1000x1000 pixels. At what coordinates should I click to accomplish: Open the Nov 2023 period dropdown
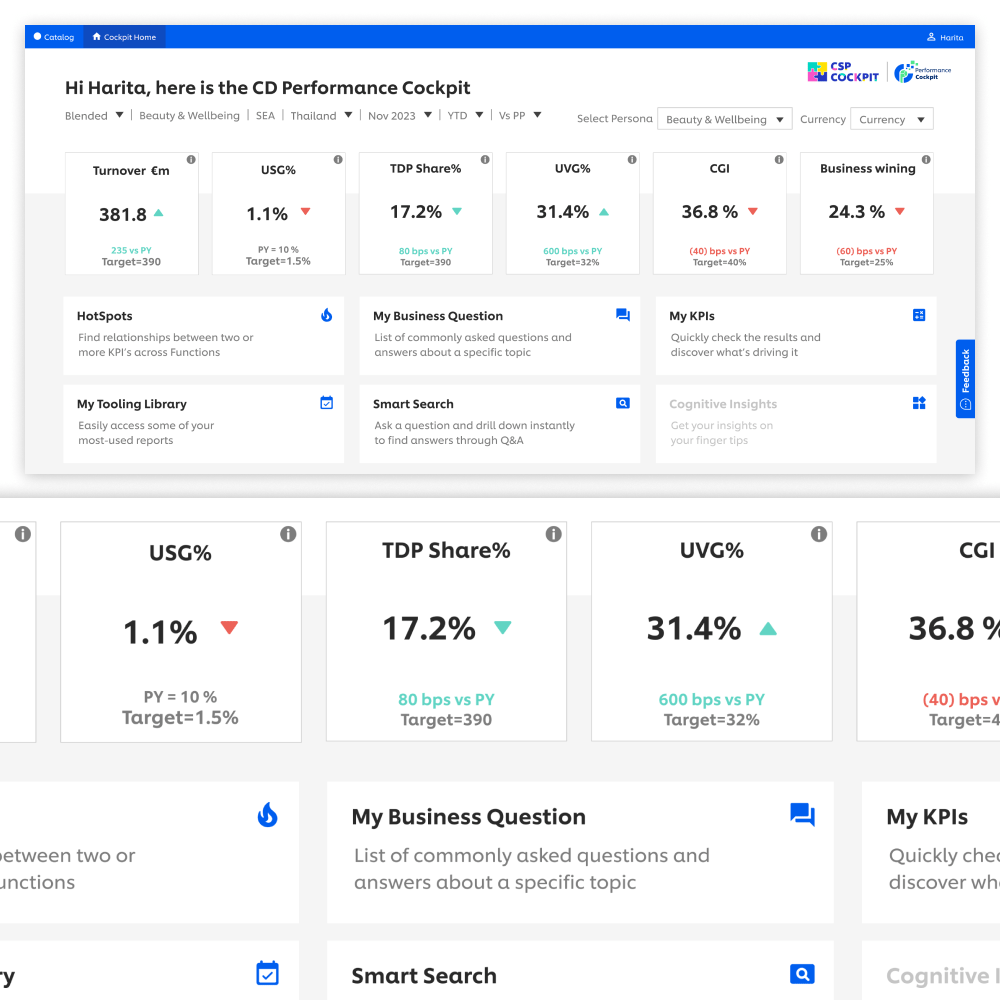[x=428, y=115]
